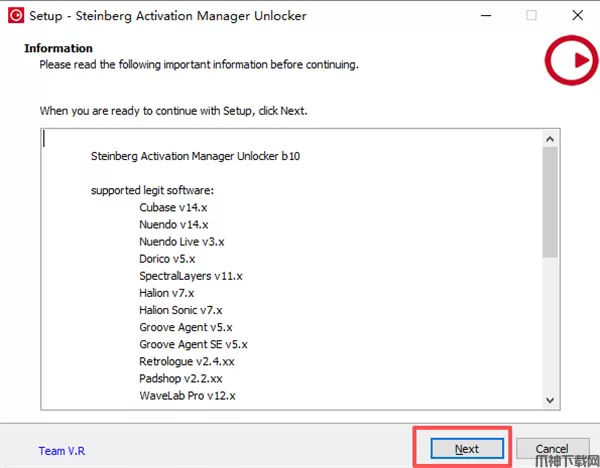Click the "SpectralLayers v11.x" entry
Screen dimensions: 600x468
point(190,276)
